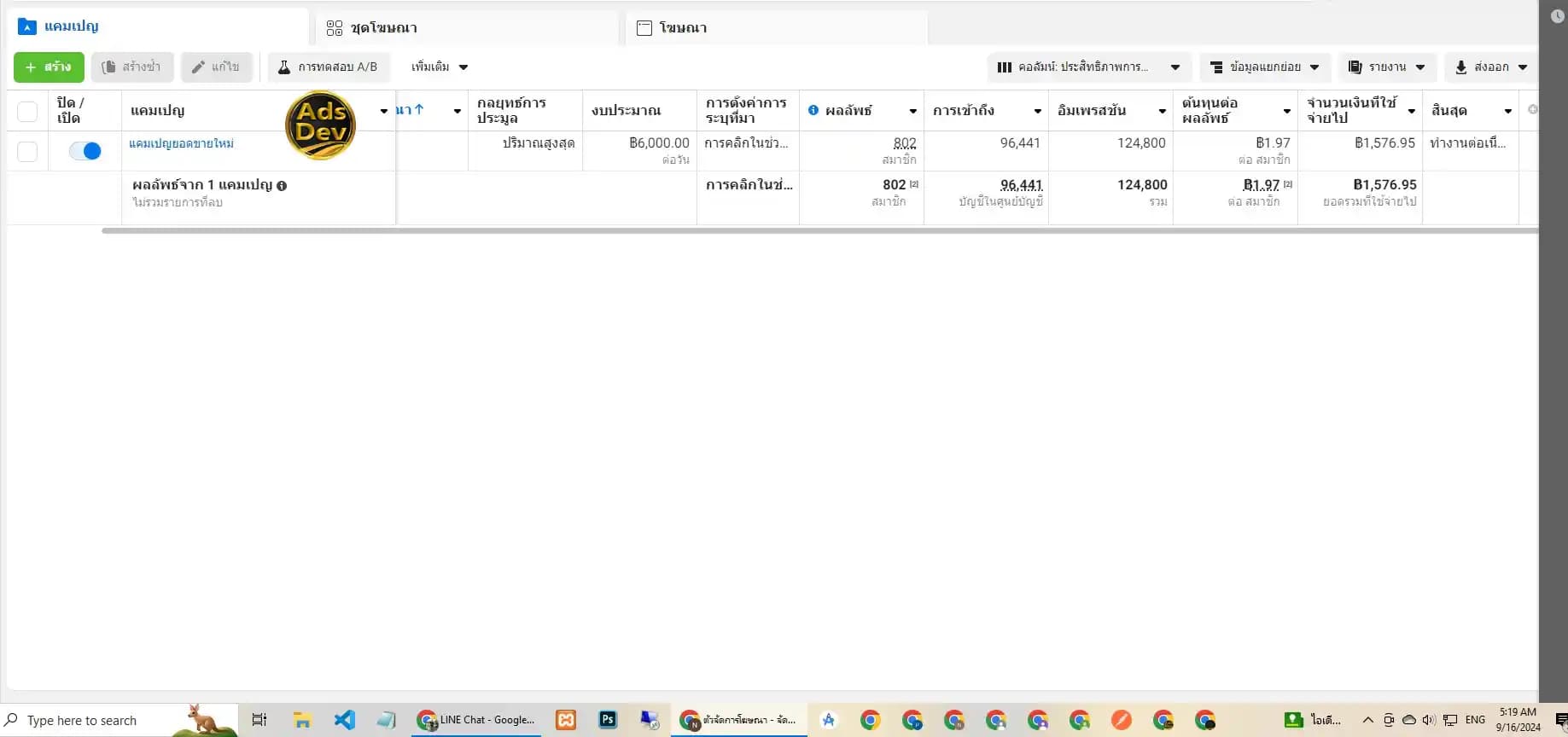This screenshot has height=737, width=1568.
Task: Open the XAMPP icon in the taskbar
Action: tap(565, 721)
